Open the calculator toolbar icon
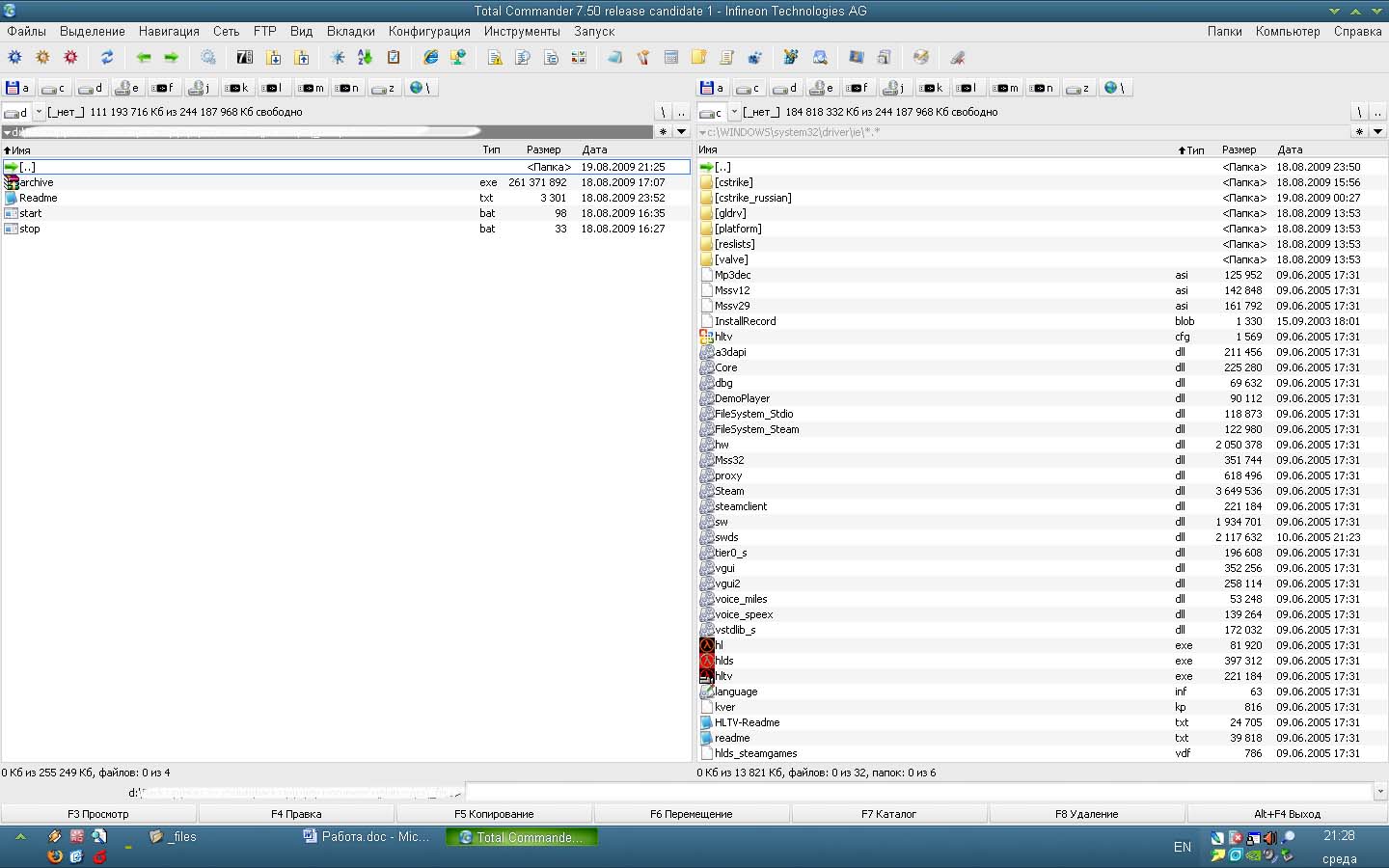1389x868 pixels. [671, 58]
